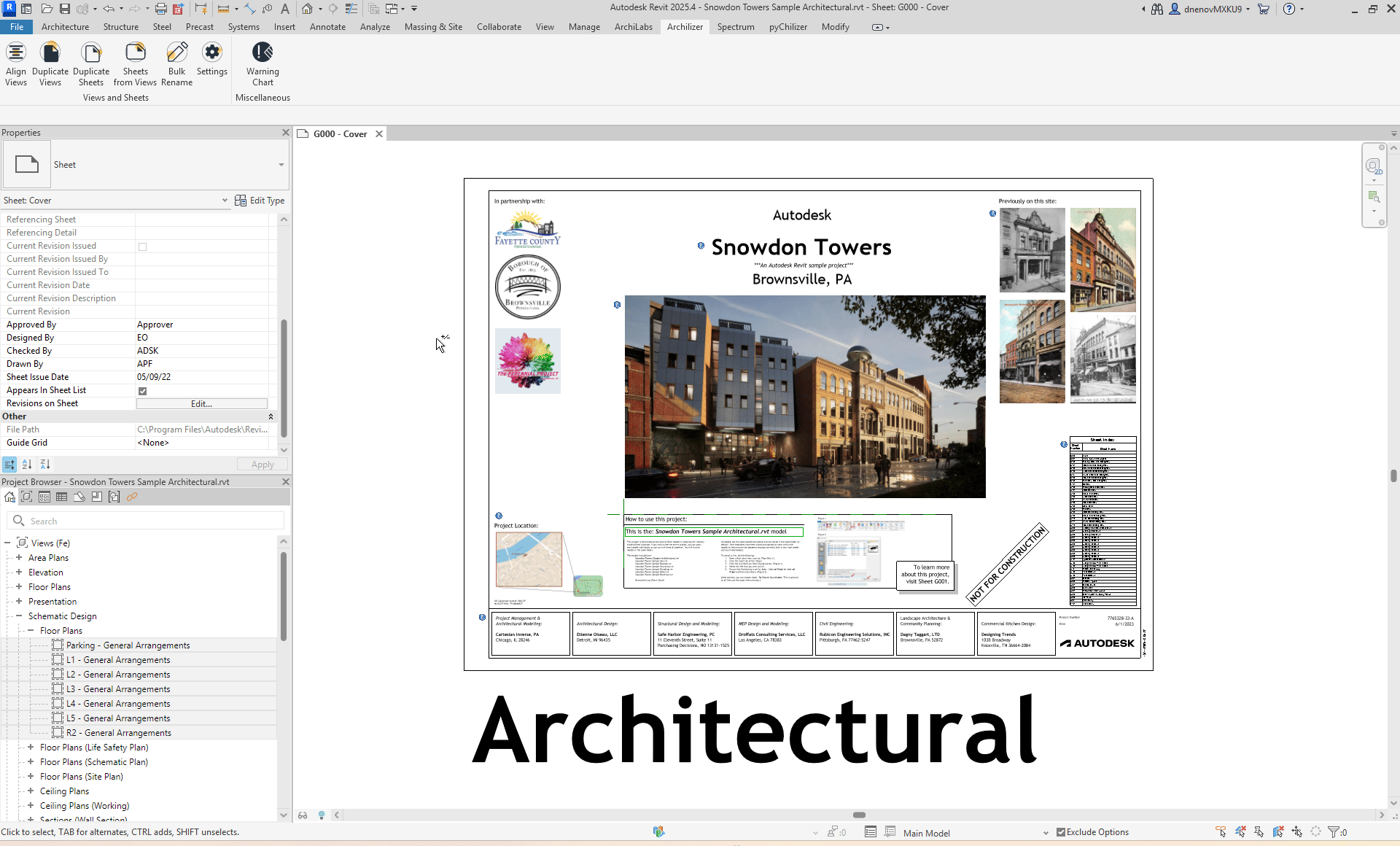Click Edit Type in Properties
The width and height of the screenshot is (1400, 846).
(x=260, y=201)
